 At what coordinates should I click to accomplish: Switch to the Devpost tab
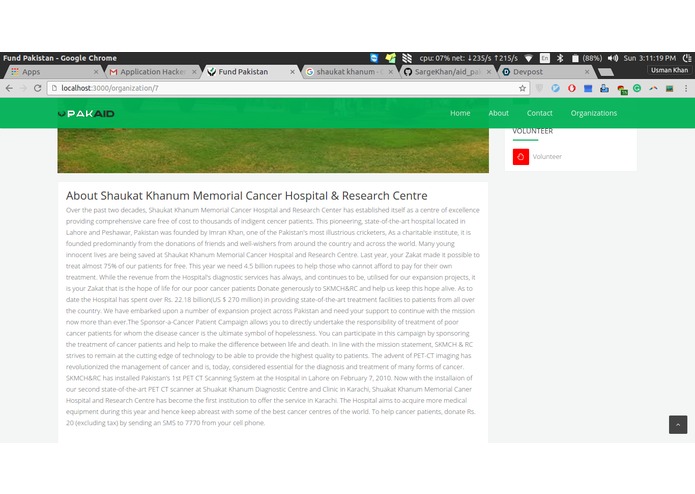tap(546, 72)
